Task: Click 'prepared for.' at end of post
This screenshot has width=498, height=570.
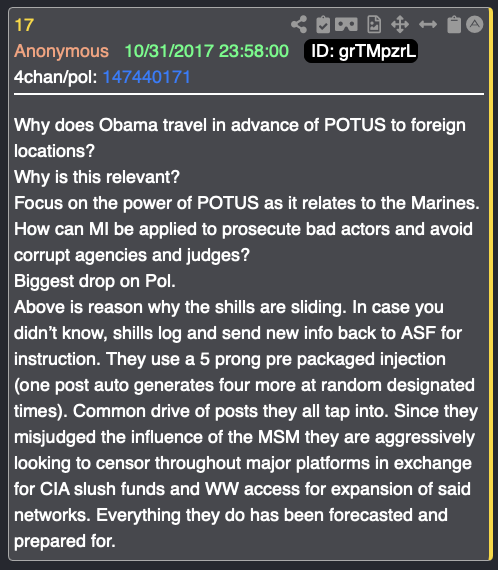Action: [65, 541]
